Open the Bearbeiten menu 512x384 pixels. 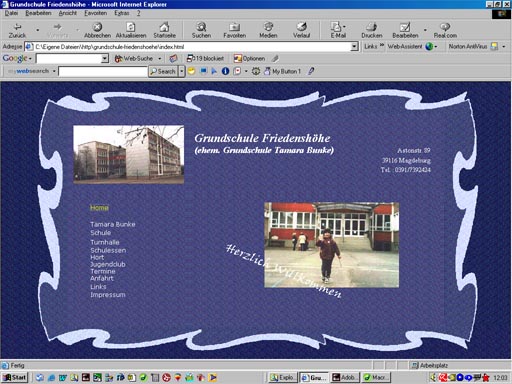coord(38,13)
